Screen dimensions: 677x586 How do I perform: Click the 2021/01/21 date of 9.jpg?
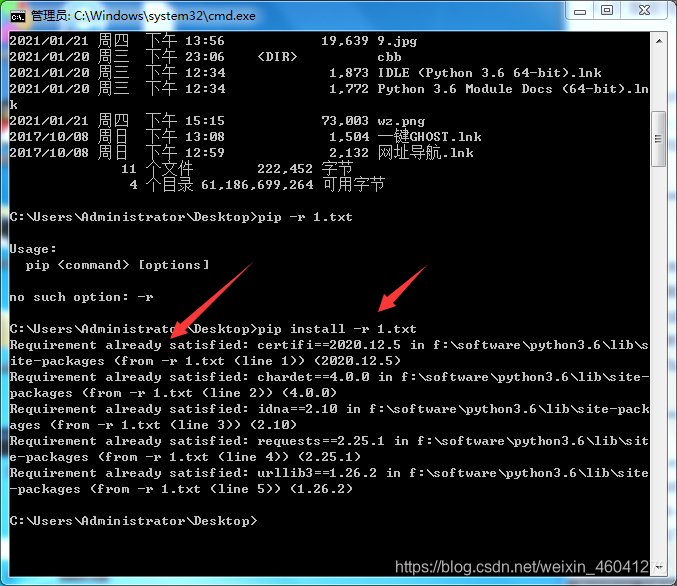click(x=49, y=41)
